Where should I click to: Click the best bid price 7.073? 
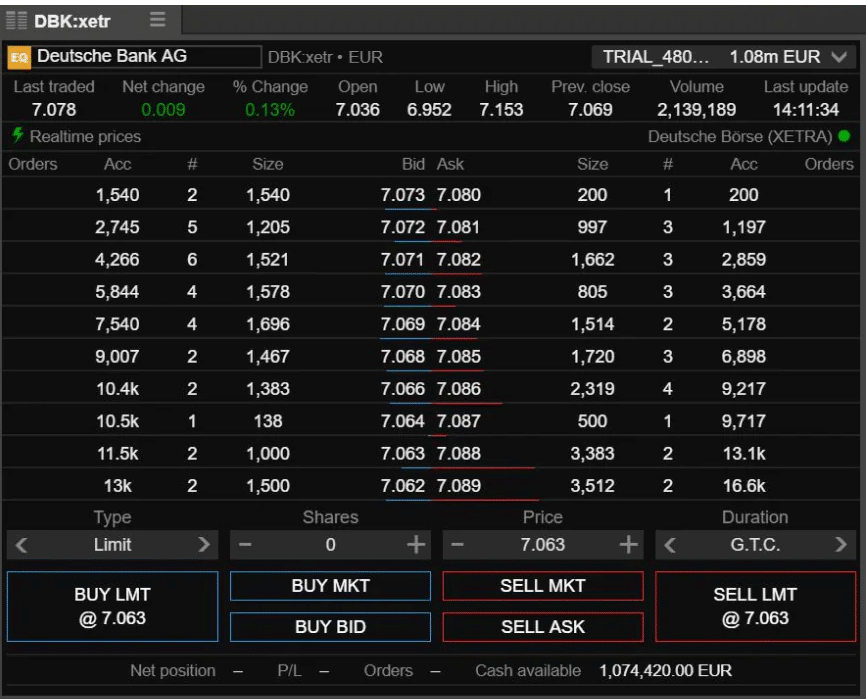coord(403,195)
